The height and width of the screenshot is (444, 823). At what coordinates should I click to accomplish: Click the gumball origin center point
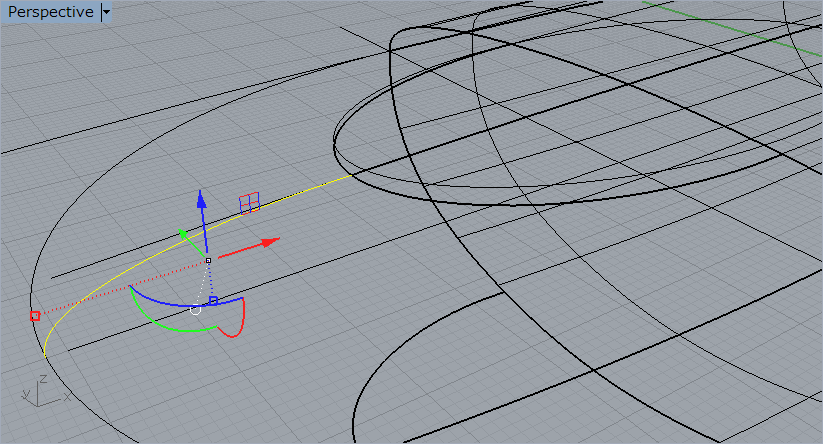pyautogui.click(x=208, y=260)
